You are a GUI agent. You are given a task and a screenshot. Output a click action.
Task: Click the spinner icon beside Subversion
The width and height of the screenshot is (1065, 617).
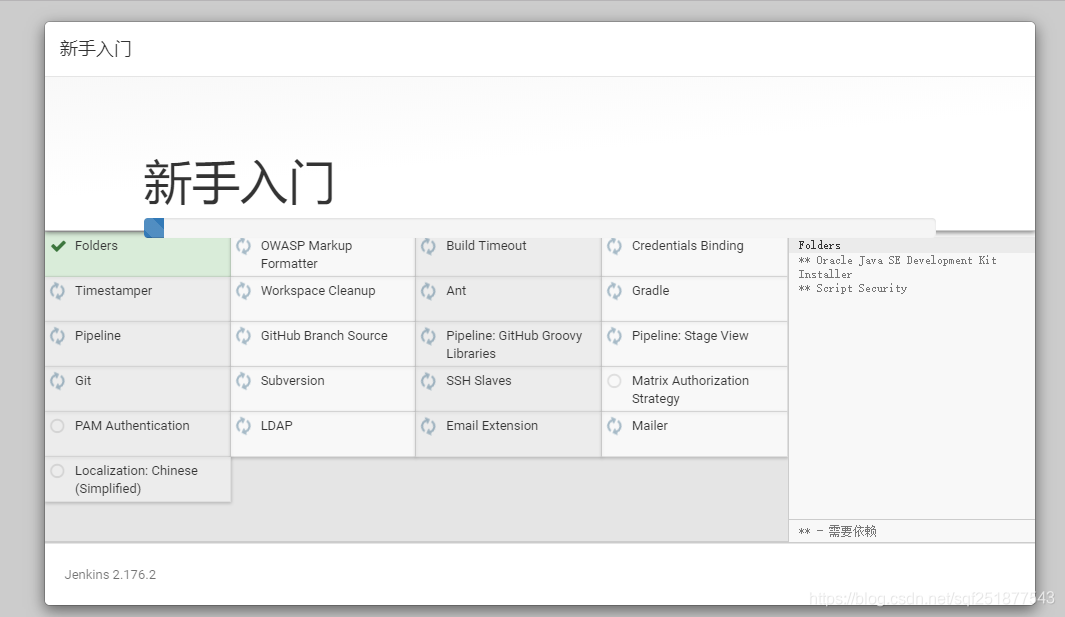[243, 381]
